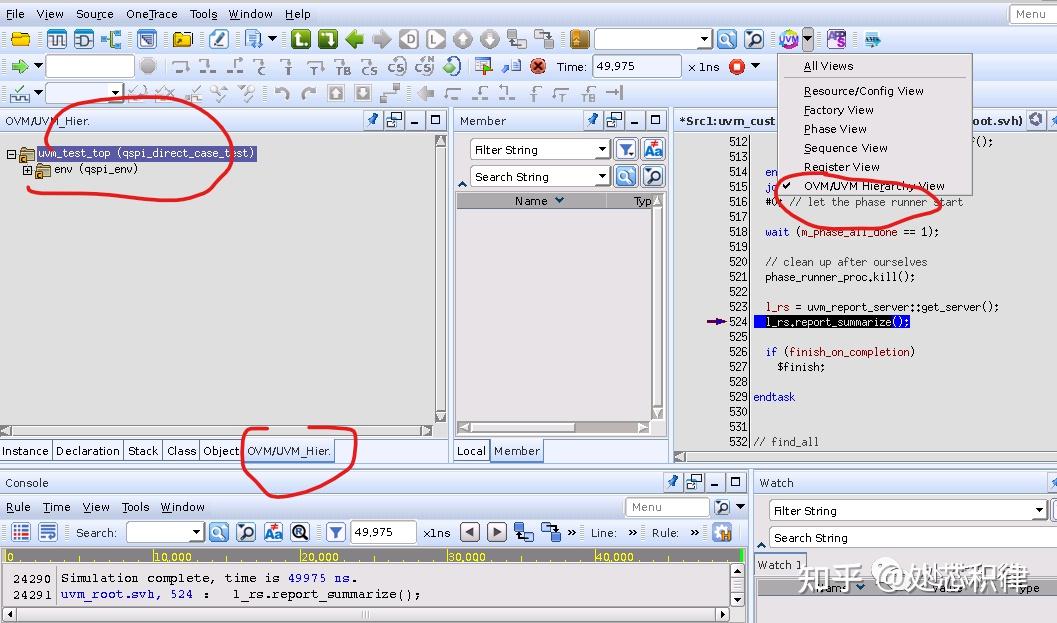Click the Time value input field

point(636,67)
